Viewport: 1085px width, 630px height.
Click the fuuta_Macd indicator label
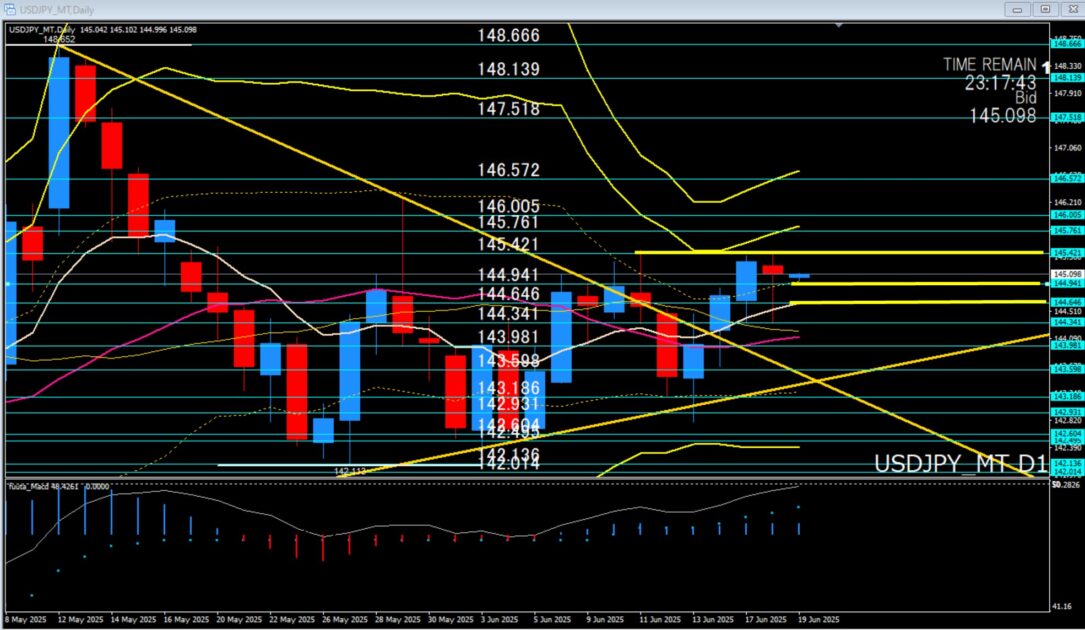tap(28, 487)
